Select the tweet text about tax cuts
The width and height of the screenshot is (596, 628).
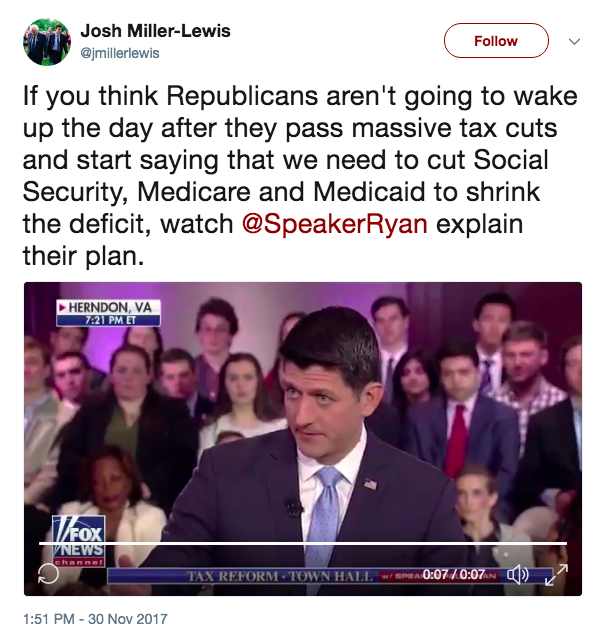[x=300, y=176]
